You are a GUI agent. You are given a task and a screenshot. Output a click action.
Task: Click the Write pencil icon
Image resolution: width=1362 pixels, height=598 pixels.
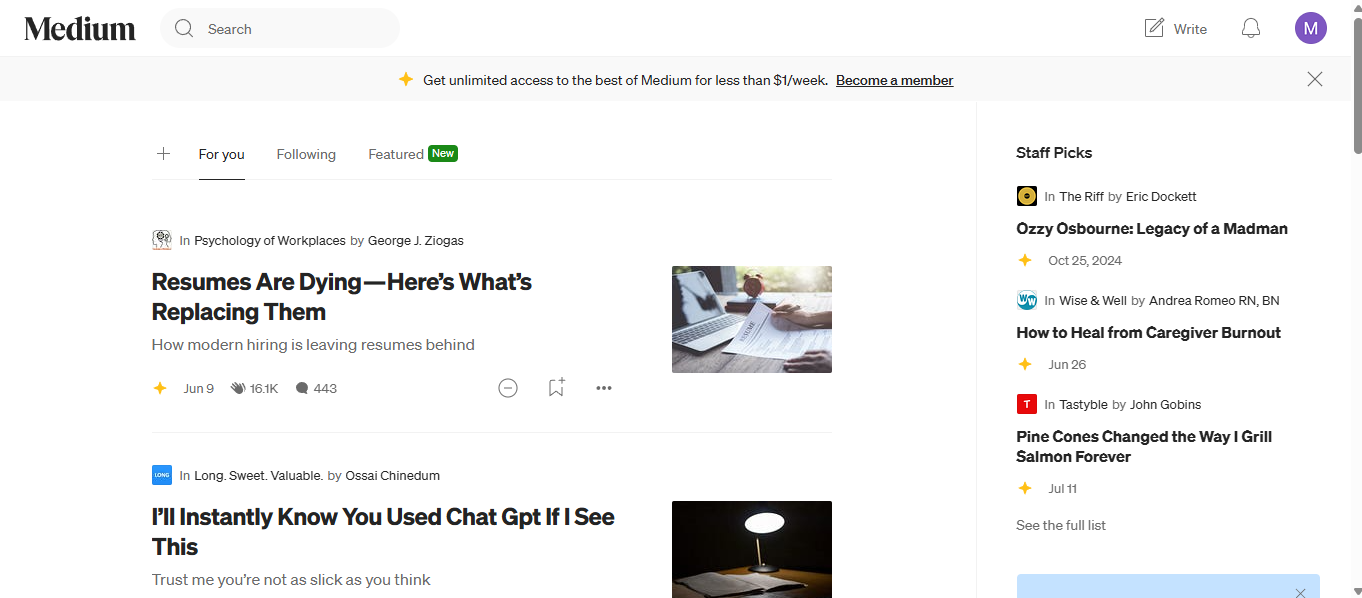coord(1154,28)
